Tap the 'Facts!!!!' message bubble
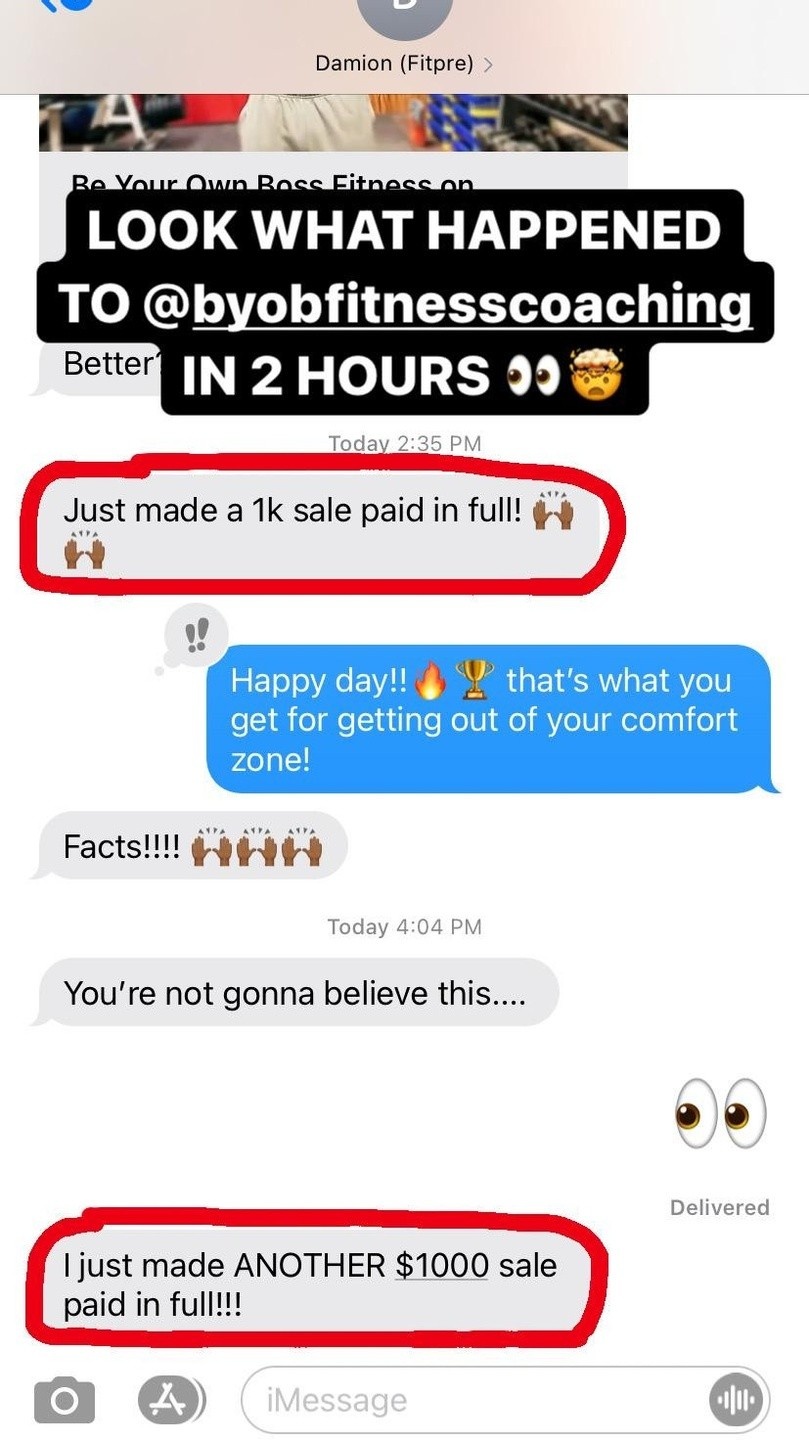809x1440 pixels. (x=193, y=847)
